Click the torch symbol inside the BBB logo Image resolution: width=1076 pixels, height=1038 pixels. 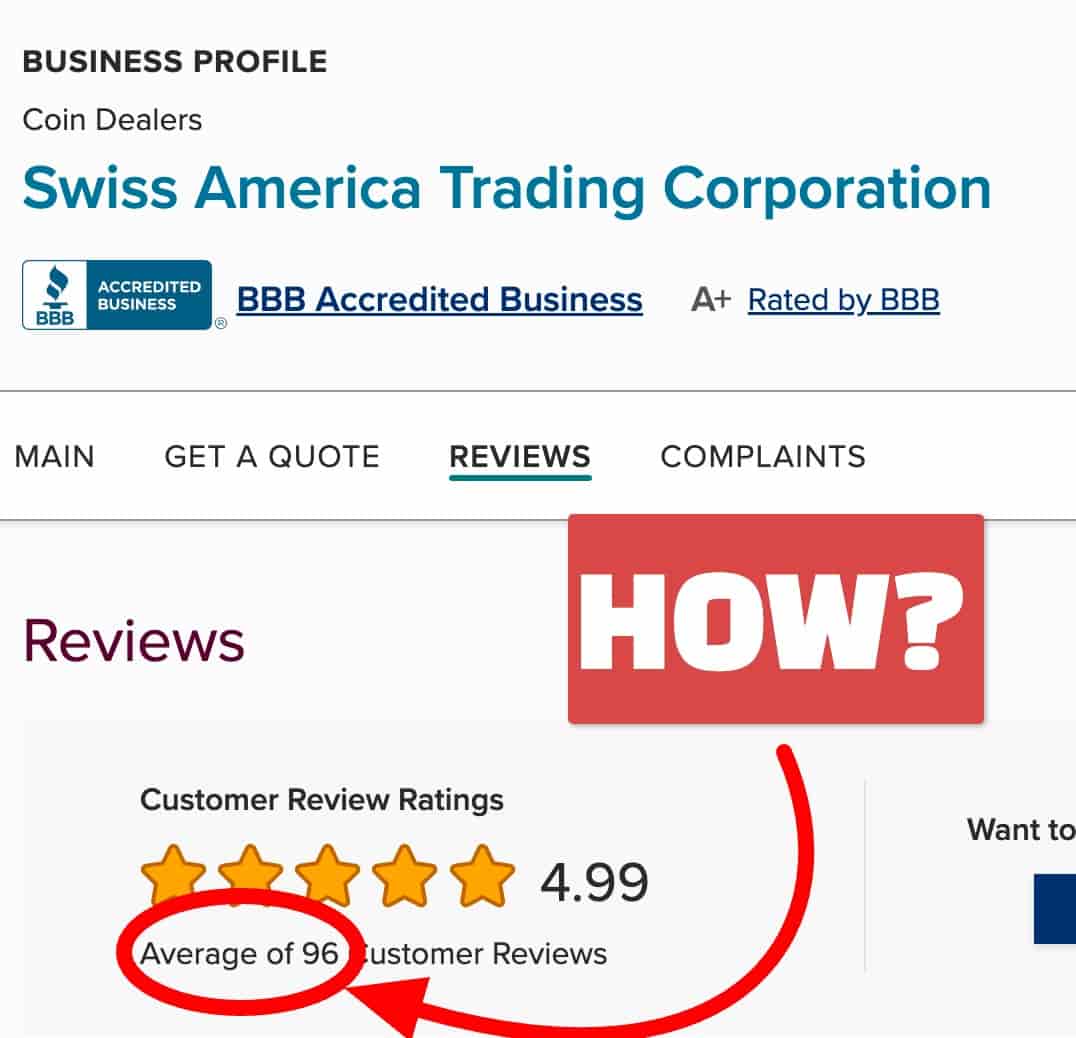[57, 286]
